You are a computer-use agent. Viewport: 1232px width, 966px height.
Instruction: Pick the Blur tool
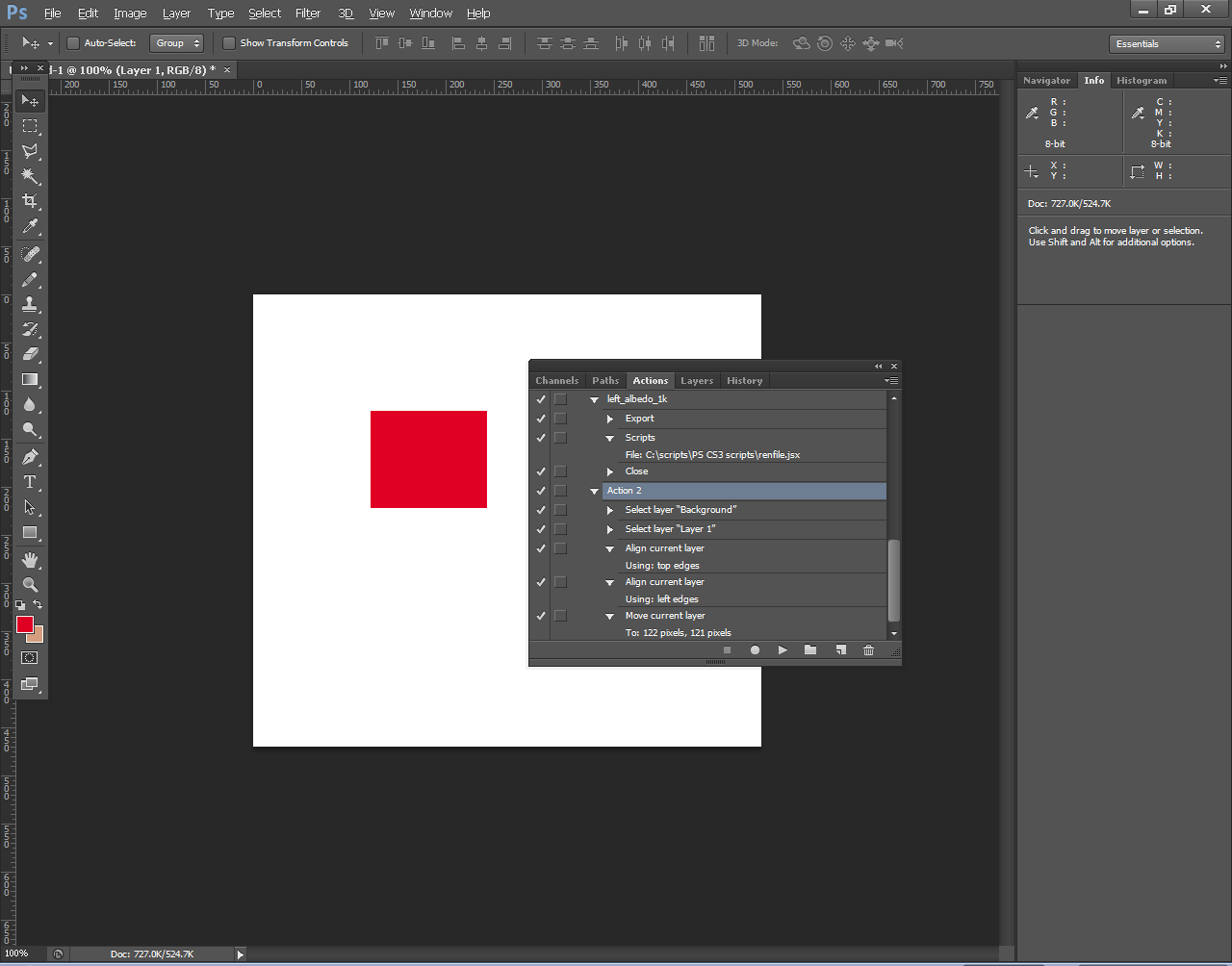30,404
